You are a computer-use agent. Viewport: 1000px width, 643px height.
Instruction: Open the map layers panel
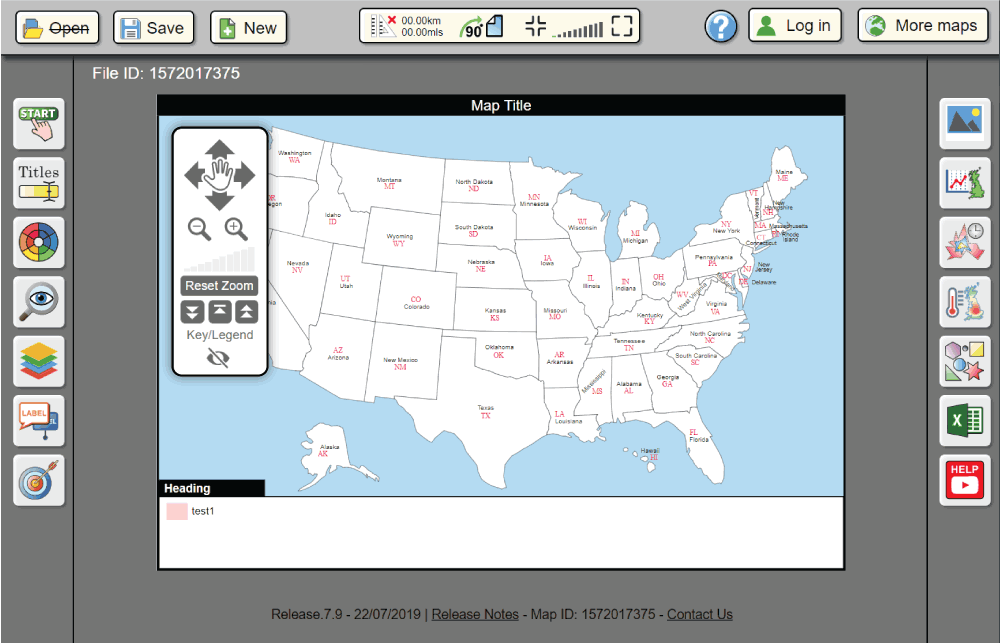pyautogui.click(x=37, y=361)
